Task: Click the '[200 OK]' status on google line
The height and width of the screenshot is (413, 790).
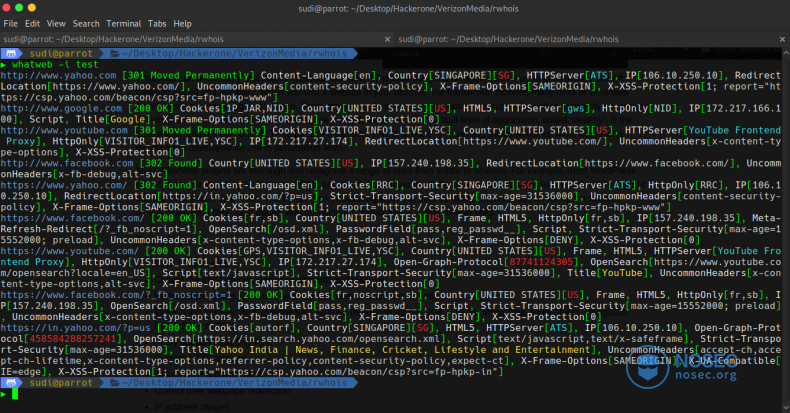Action: (151, 108)
